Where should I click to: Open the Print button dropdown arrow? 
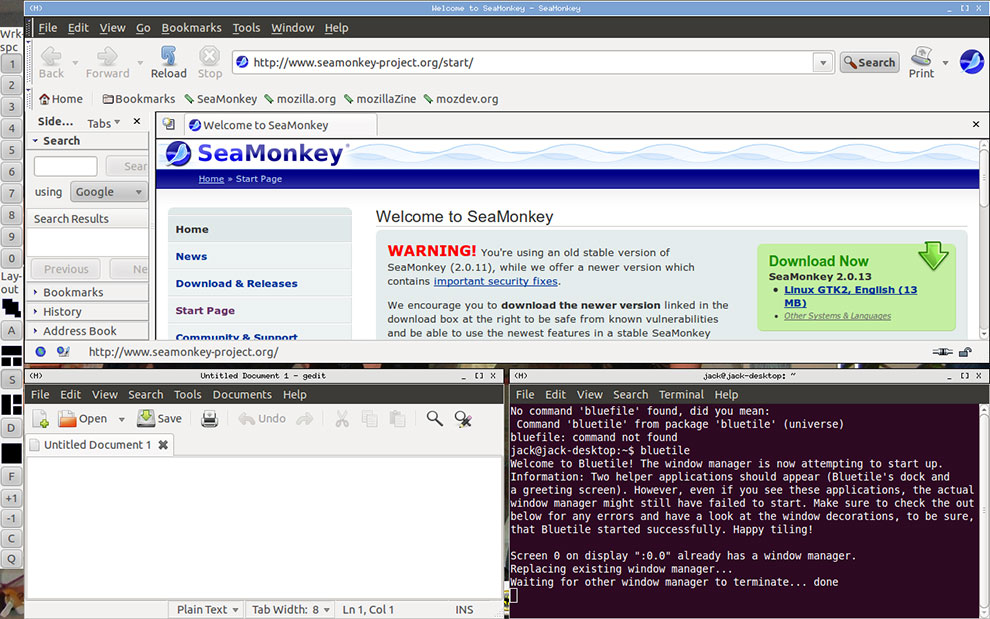coord(945,63)
